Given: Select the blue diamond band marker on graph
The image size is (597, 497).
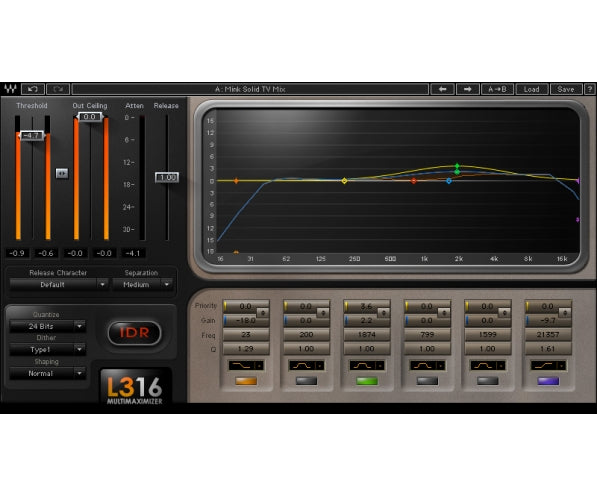Looking at the screenshot, I should coord(449,181).
